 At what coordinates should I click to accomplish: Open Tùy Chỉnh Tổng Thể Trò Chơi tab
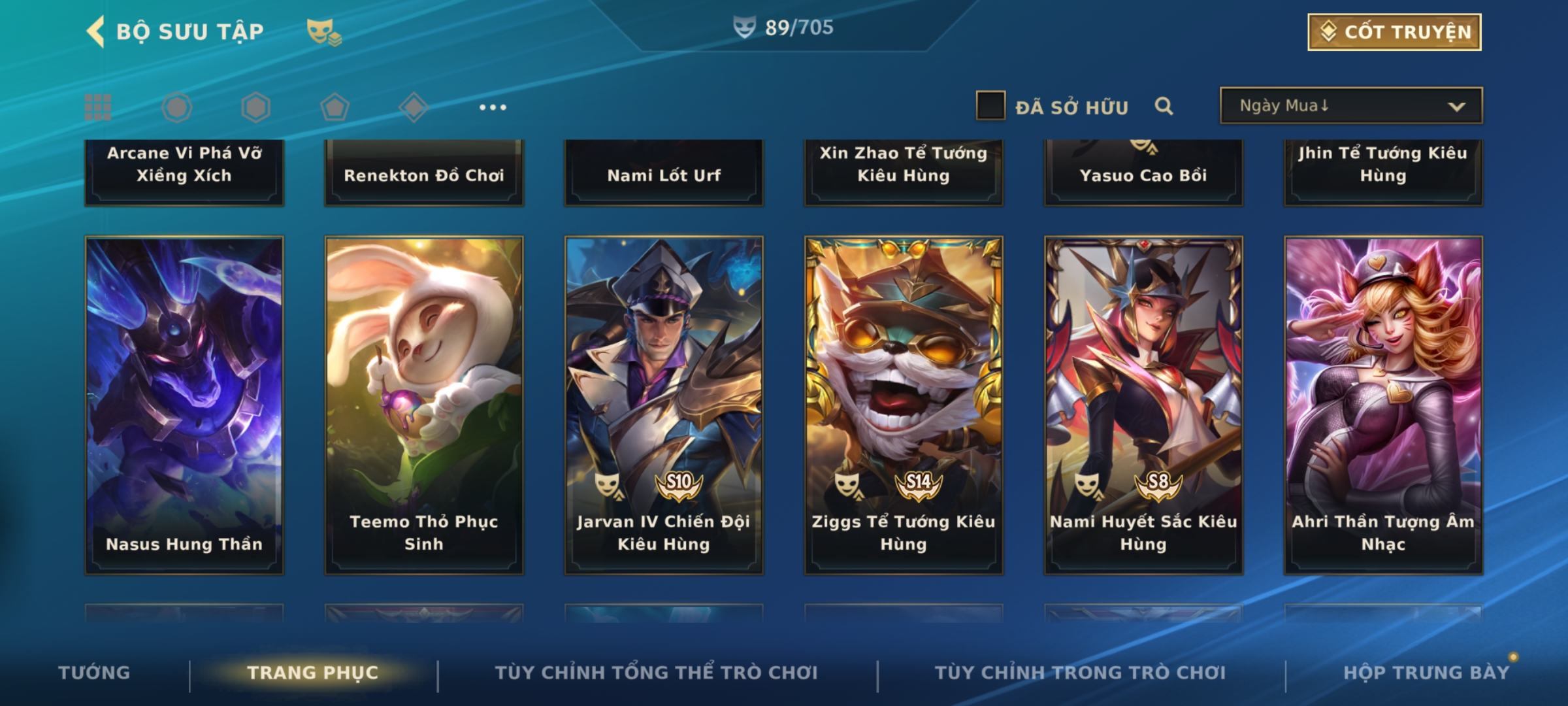[x=656, y=673]
